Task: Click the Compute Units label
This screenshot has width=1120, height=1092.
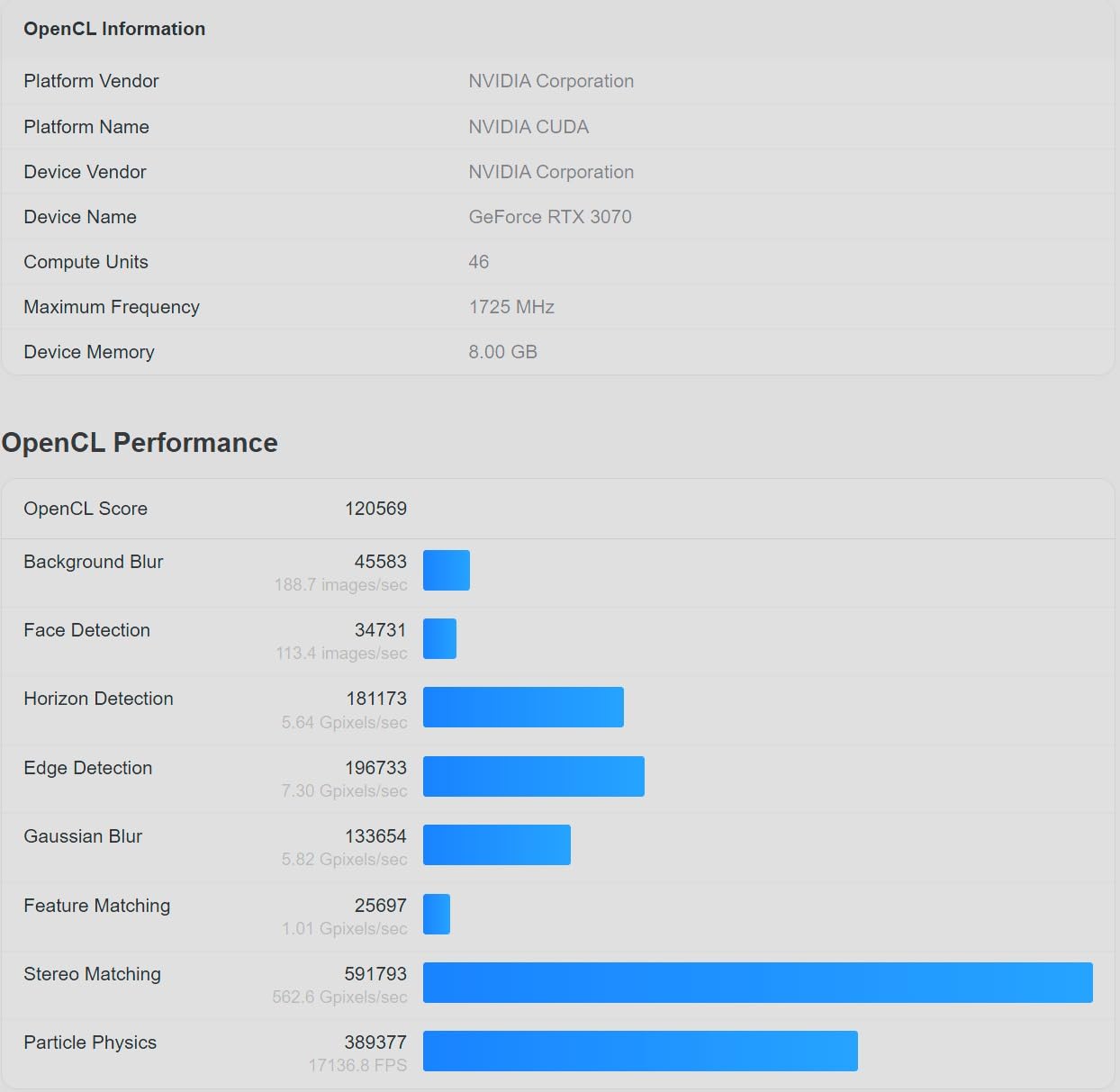Action: click(x=86, y=262)
